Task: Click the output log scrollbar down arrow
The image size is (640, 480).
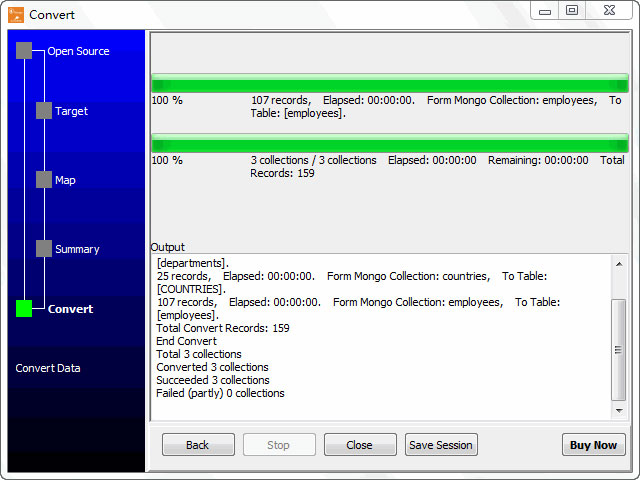Action: [x=619, y=411]
